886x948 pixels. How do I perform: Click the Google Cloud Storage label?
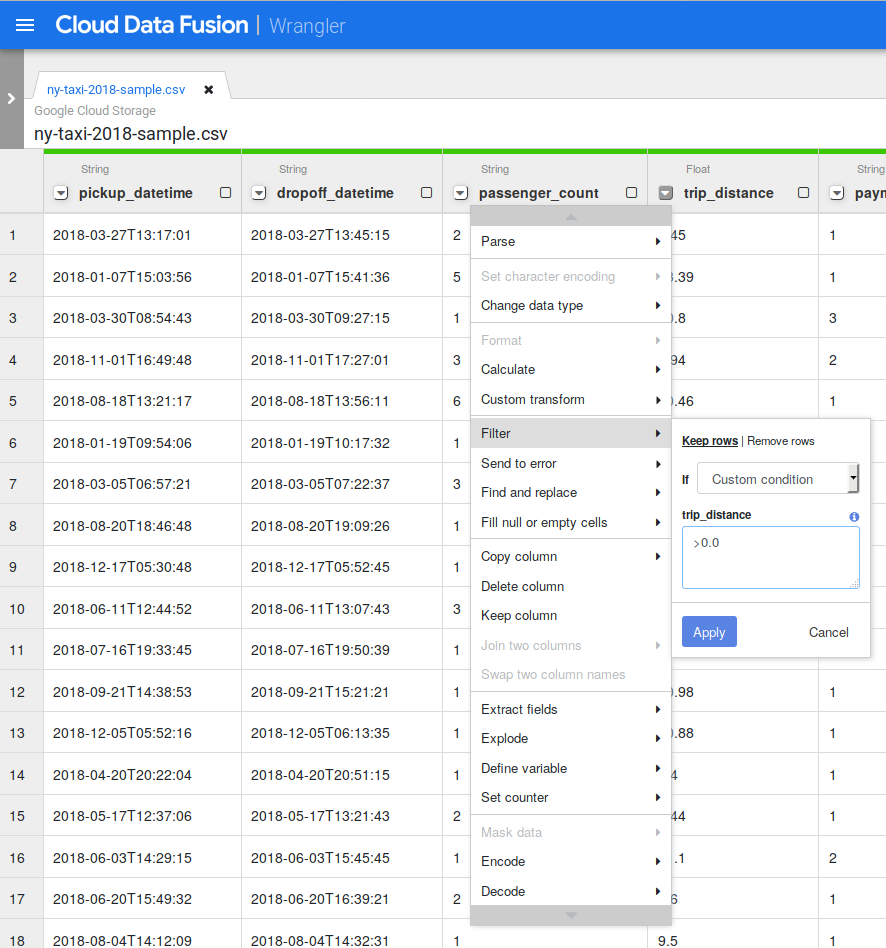(95, 111)
